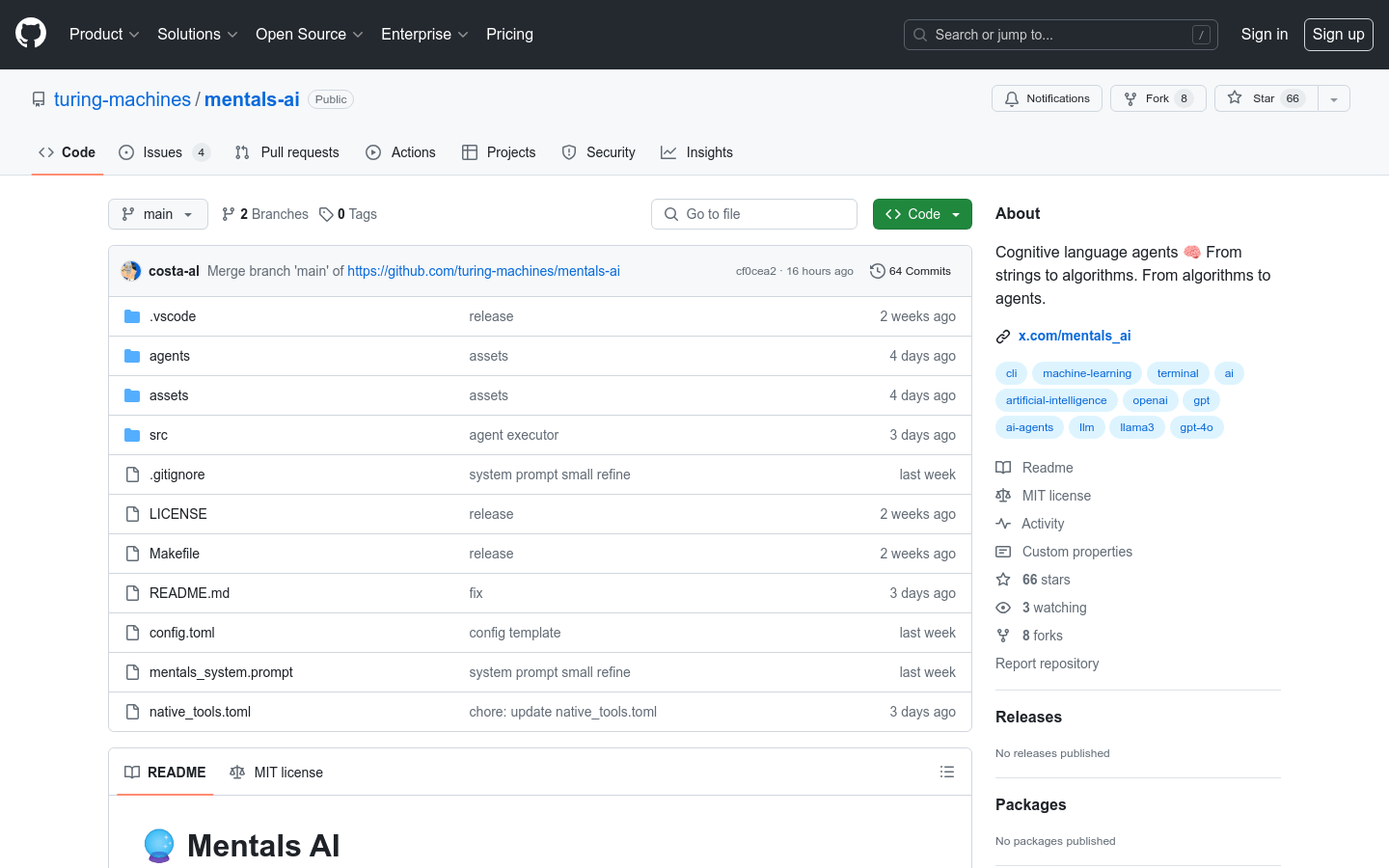Click the GitHub logo icon
The width and height of the screenshot is (1389, 868).
click(31, 34)
